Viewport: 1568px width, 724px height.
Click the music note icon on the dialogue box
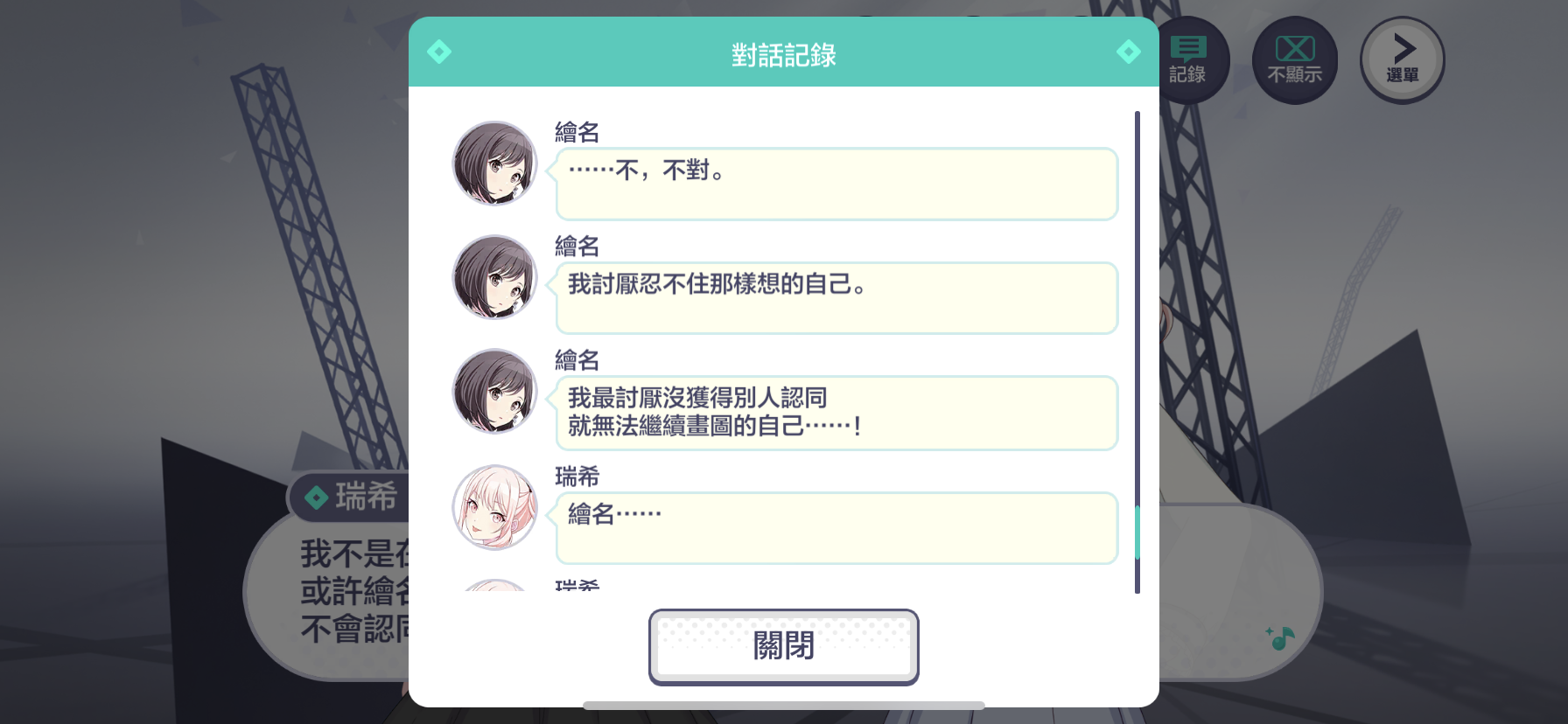click(1280, 637)
